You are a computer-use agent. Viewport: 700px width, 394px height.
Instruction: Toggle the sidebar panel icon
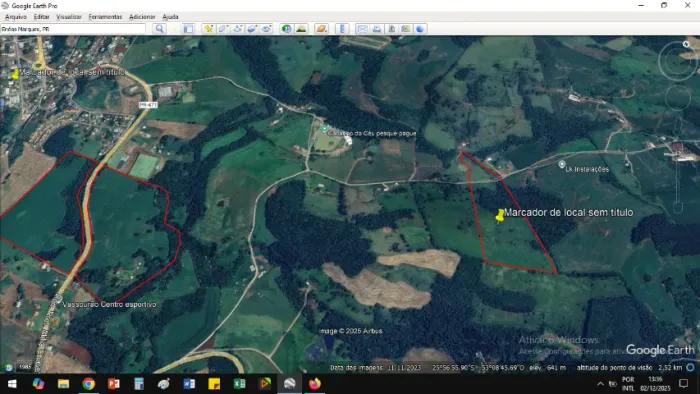pyautogui.click(x=188, y=29)
